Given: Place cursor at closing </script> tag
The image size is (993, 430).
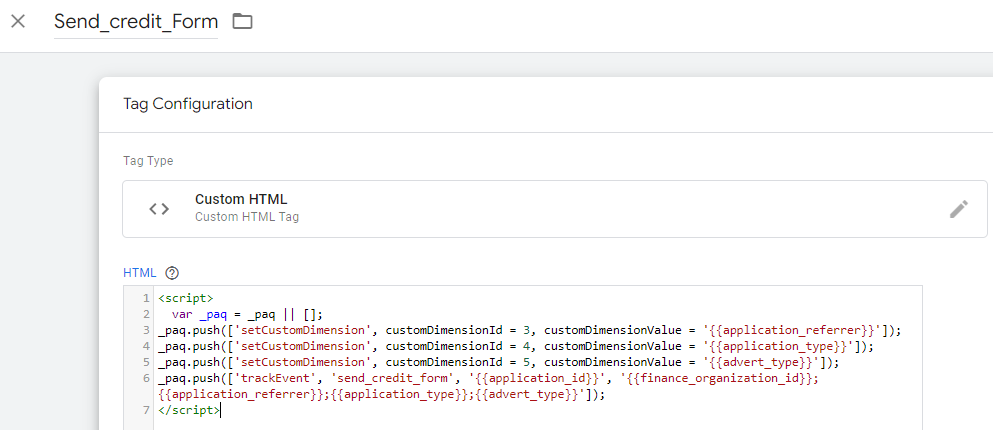Looking at the screenshot, I should (x=189, y=410).
